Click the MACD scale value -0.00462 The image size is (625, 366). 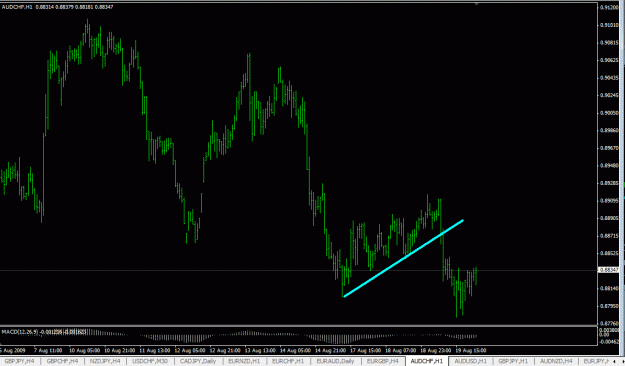click(610, 342)
